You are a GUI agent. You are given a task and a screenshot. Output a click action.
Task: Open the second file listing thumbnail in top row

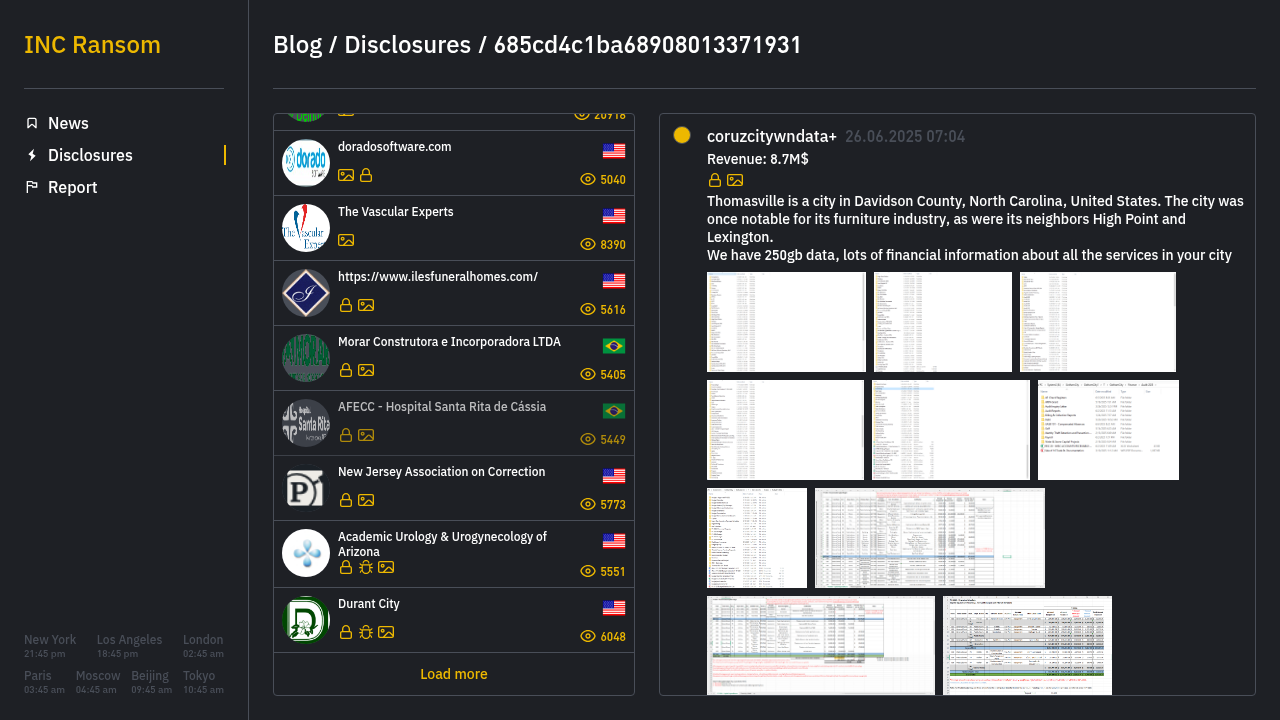(943, 322)
